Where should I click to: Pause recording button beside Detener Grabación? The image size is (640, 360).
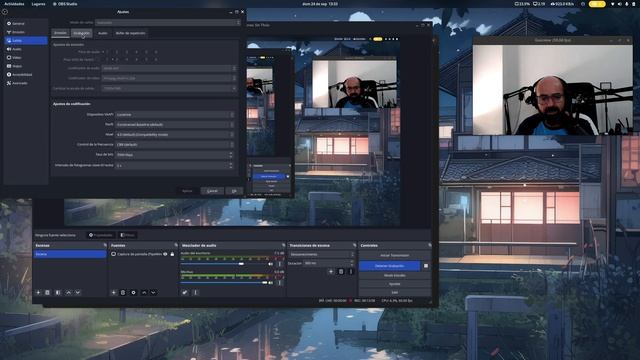click(x=426, y=266)
